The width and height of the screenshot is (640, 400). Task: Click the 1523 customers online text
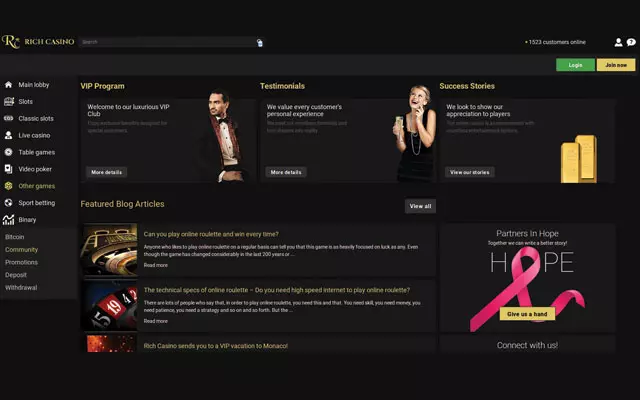coord(556,42)
